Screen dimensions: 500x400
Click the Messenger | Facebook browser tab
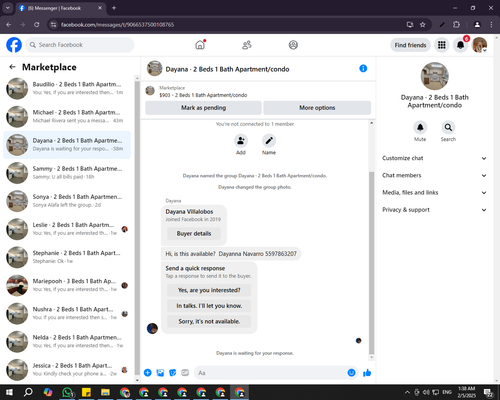[x=60, y=8]
